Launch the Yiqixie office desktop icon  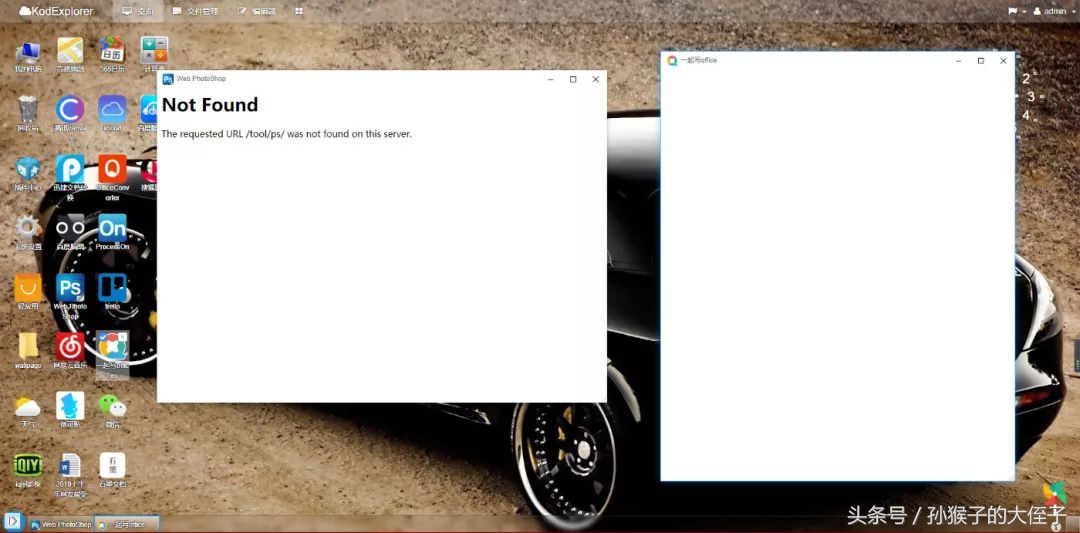(x=112, y=346)
